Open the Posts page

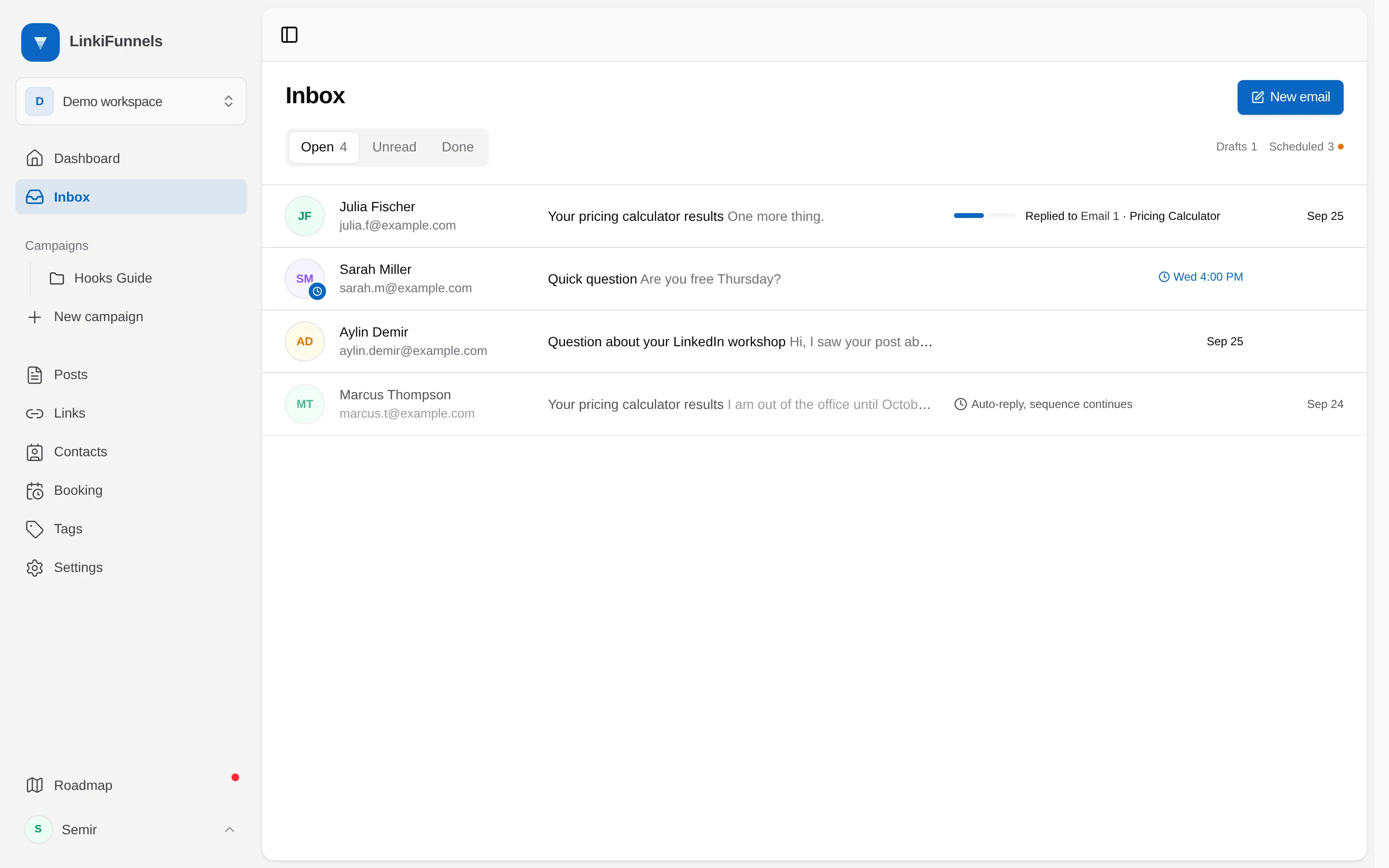[x=131, y=375]
